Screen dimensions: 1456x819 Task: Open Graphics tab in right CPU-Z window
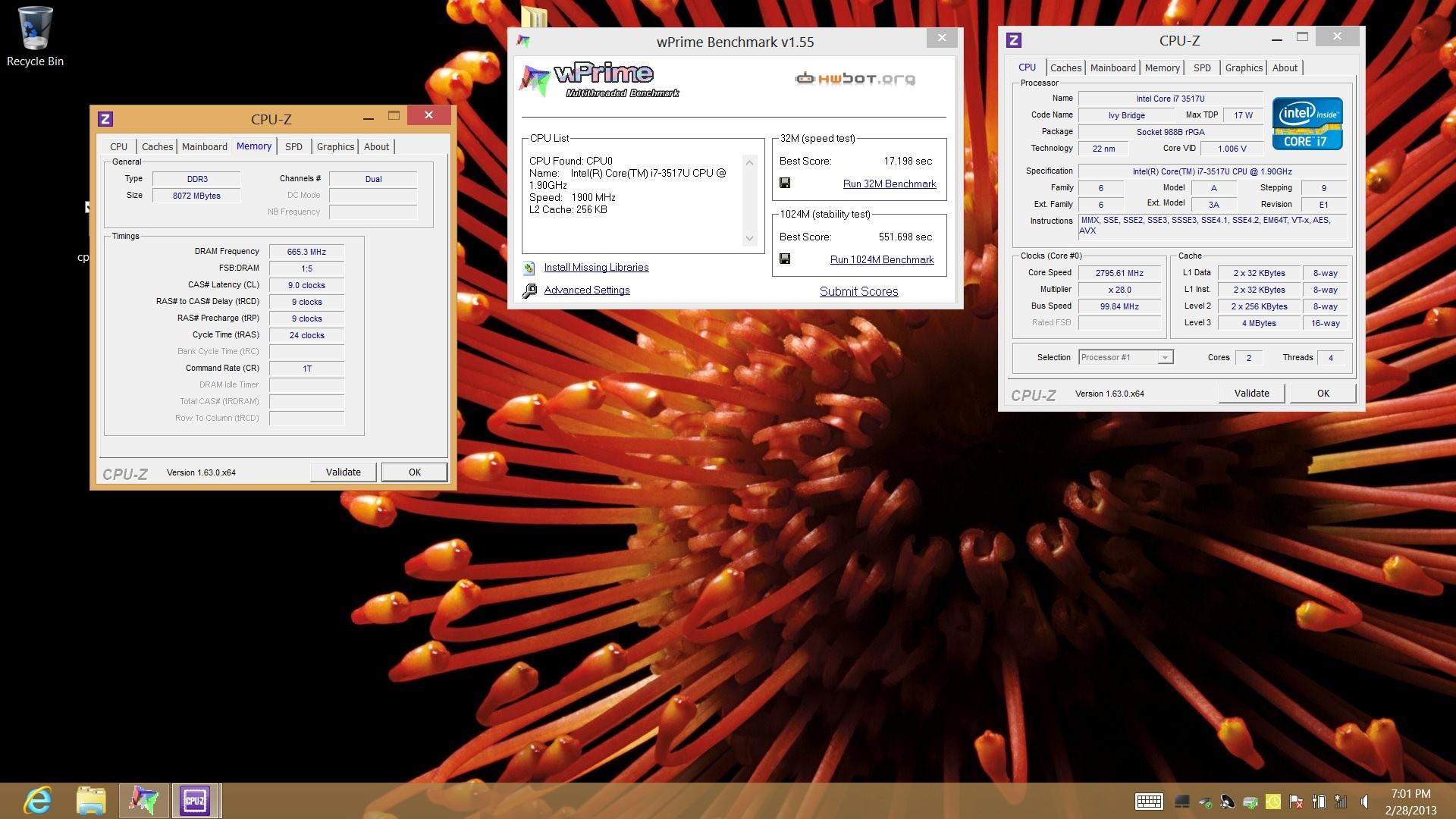(1244, 67)
